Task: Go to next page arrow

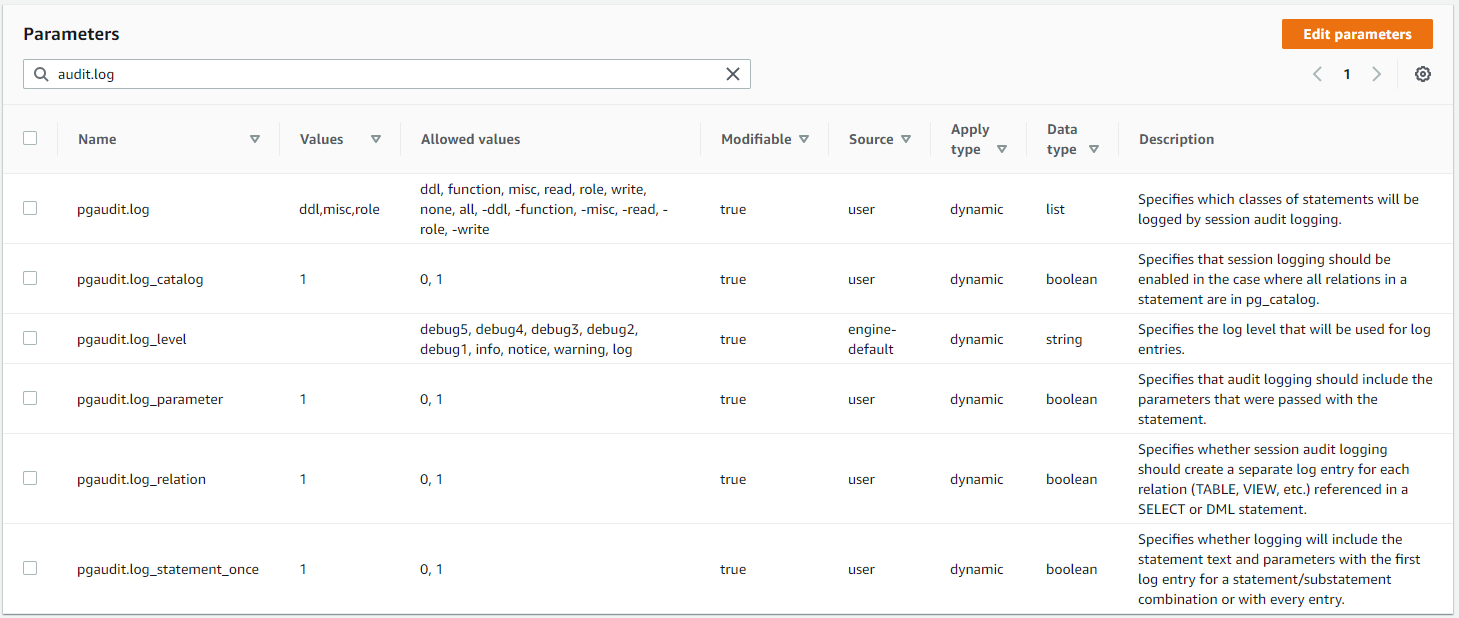Action: (1377, 74)
